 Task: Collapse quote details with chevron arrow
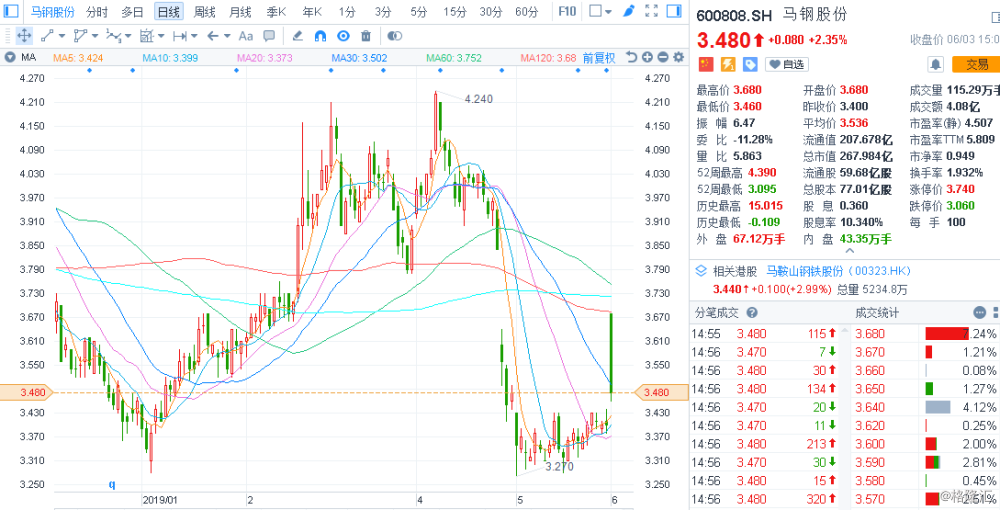(x=848, y=252)
